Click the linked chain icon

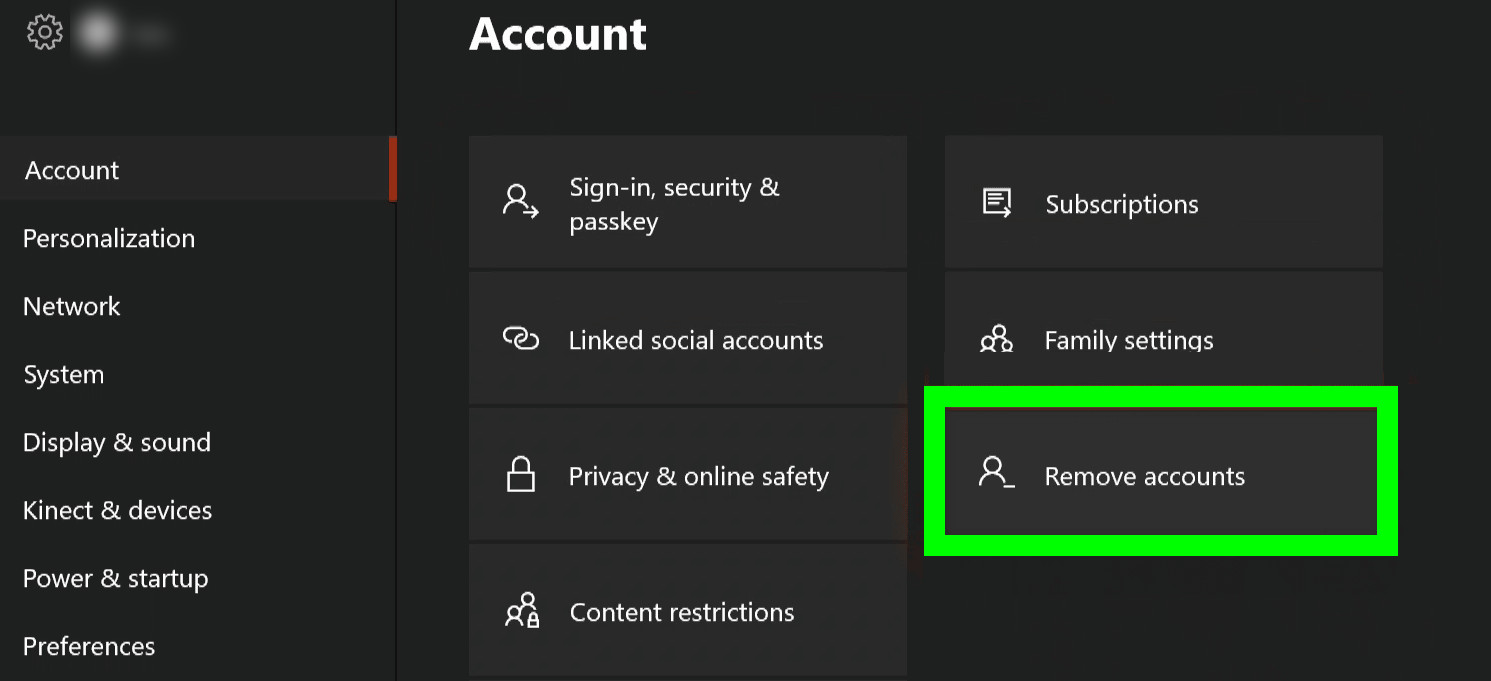[520, 340]
